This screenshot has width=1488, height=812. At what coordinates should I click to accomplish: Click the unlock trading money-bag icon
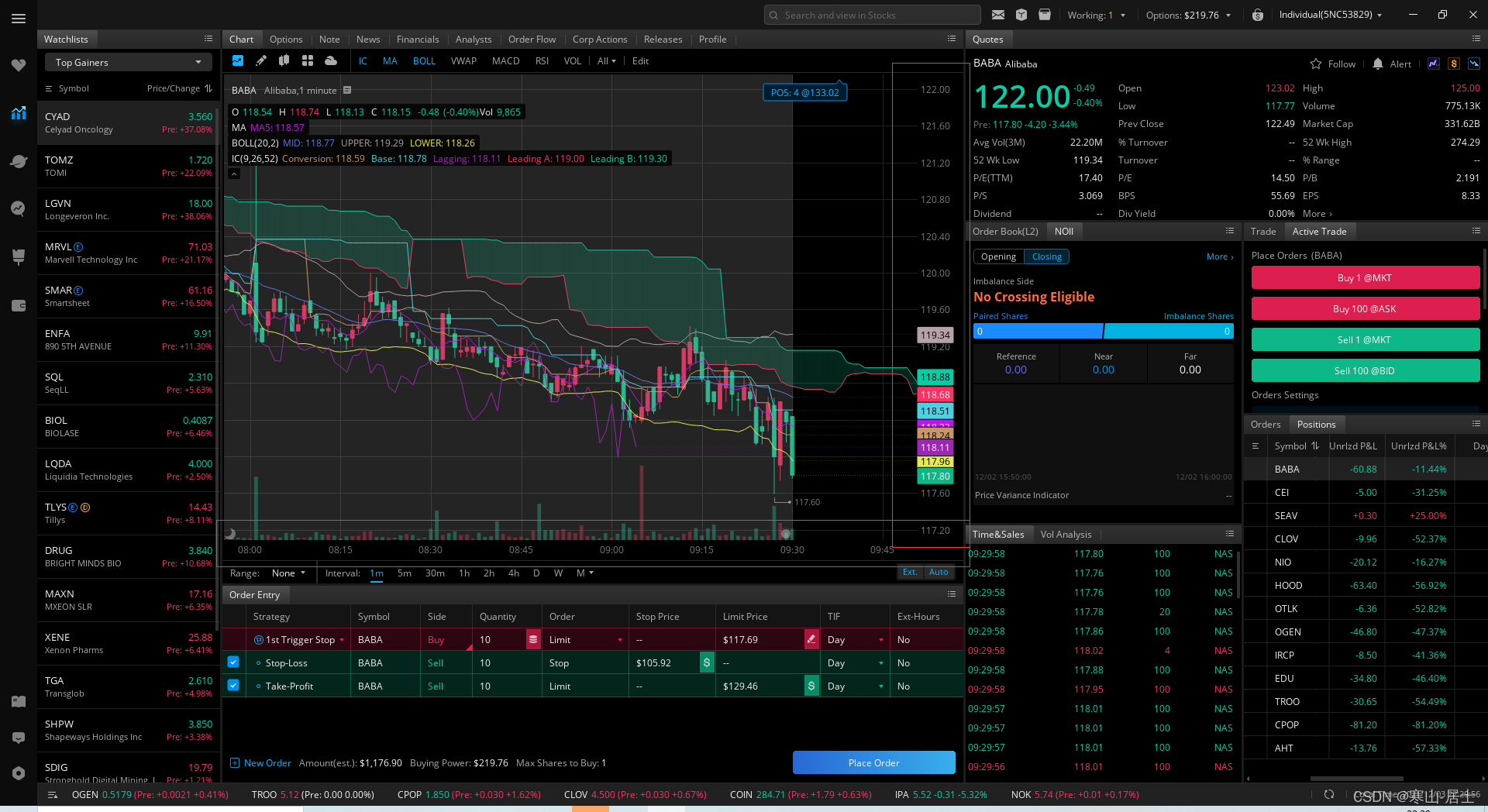point(1258,15)
